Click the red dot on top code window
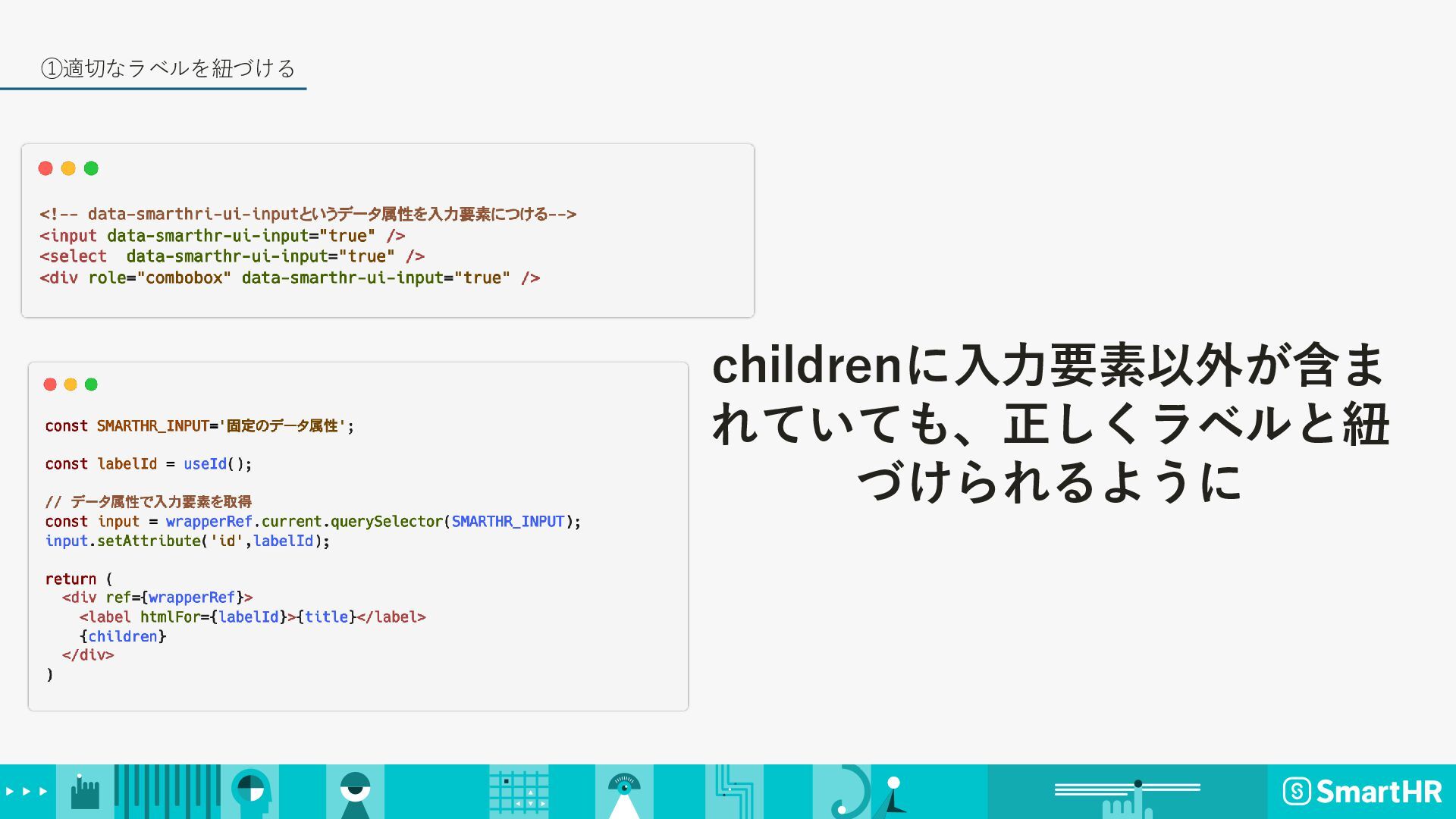The height and width of the screenshot is (819, 1456). tap(45, 168)
